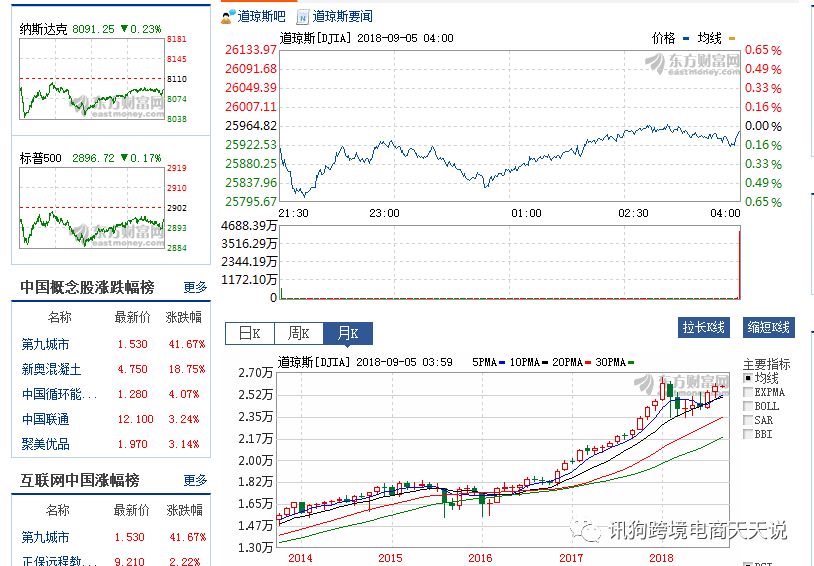Open 第九城市 in 中国概念股 list
This screenshot has height=566, width=814.
[46, 344]
